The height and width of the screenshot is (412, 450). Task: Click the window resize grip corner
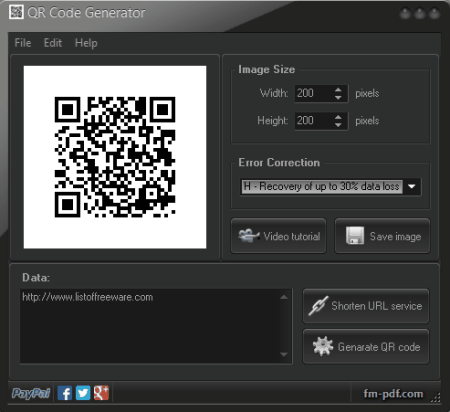click(435, 397)
